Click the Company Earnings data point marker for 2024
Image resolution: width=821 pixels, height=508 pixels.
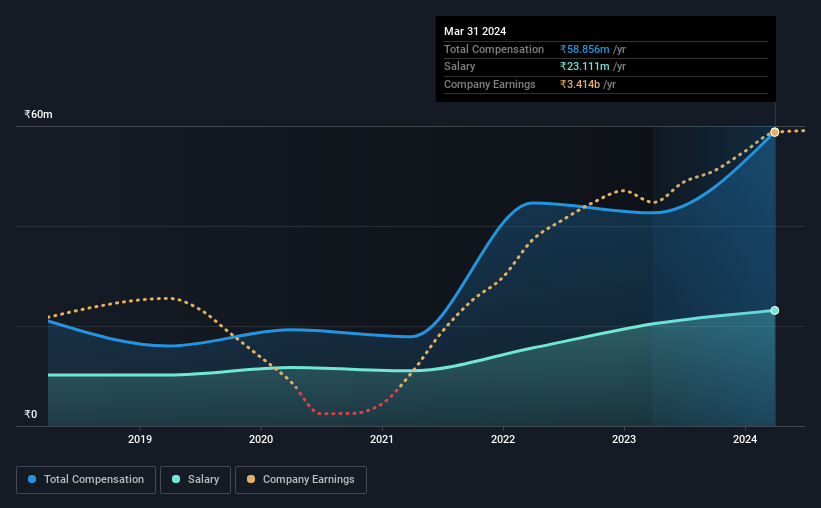click(774, 132)
